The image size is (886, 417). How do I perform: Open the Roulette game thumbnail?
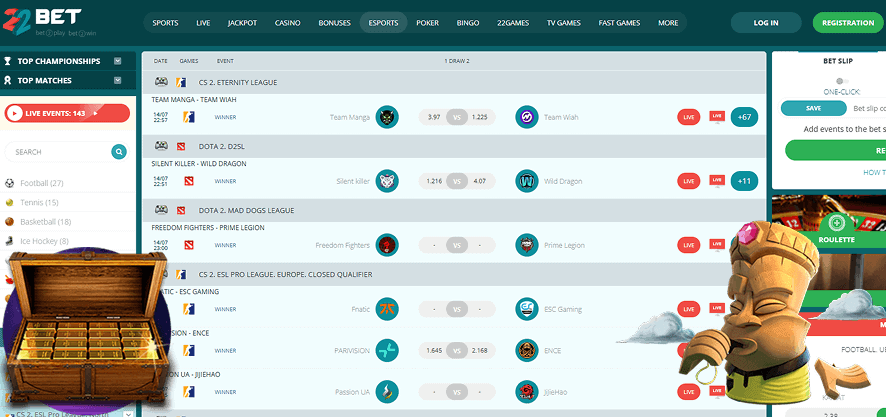tap(829, 223)
